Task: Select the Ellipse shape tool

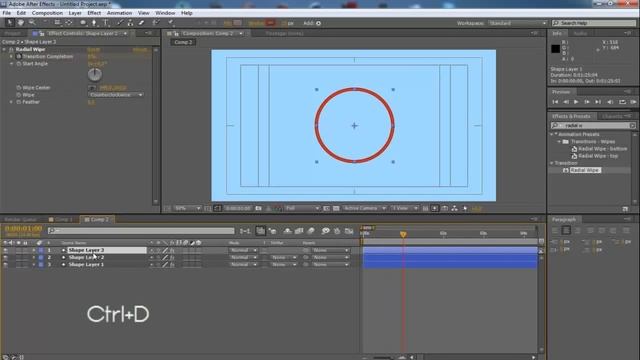Action: click(83, 23)
